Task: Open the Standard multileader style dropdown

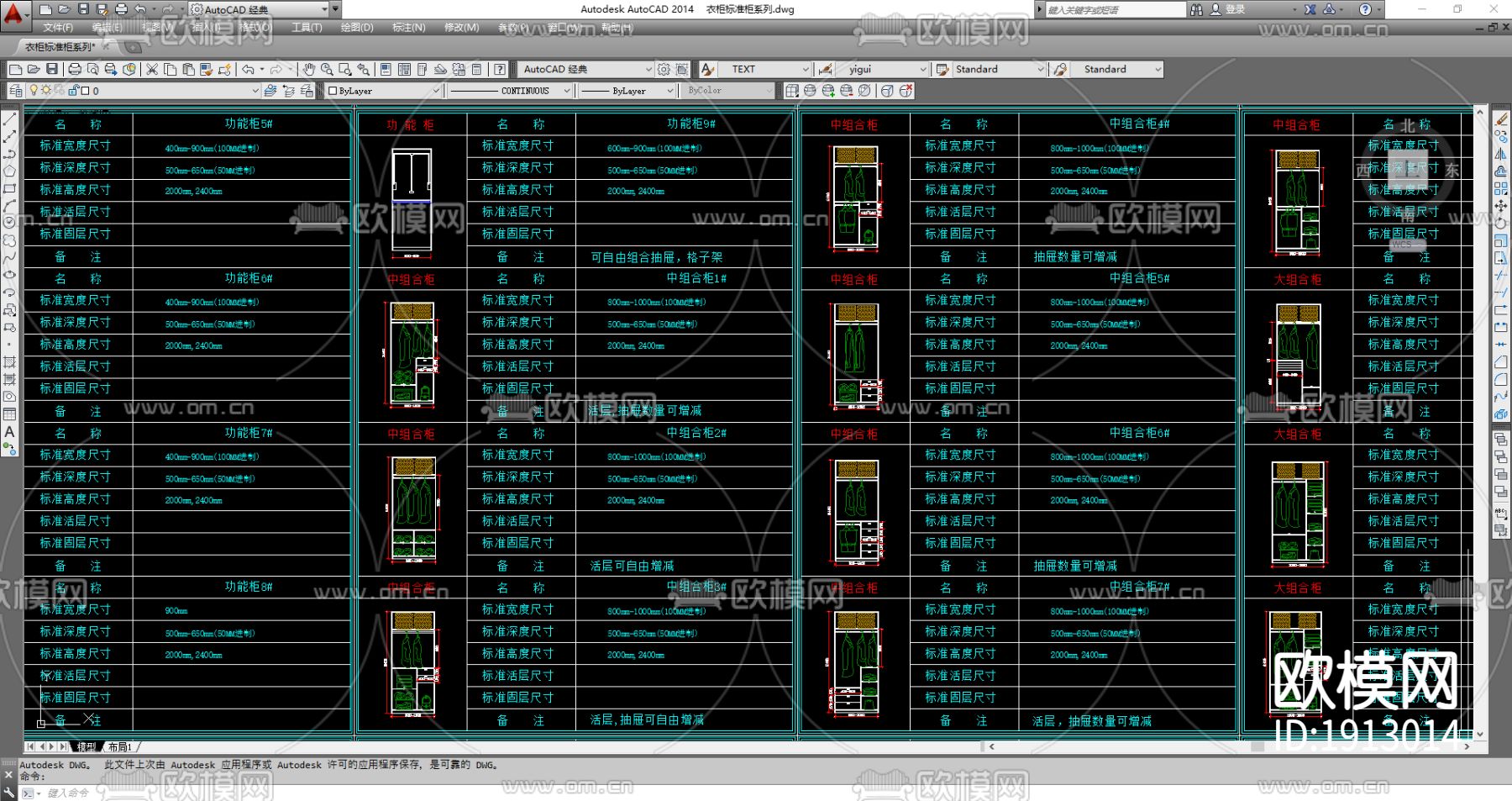Action: coord(1158,69)
